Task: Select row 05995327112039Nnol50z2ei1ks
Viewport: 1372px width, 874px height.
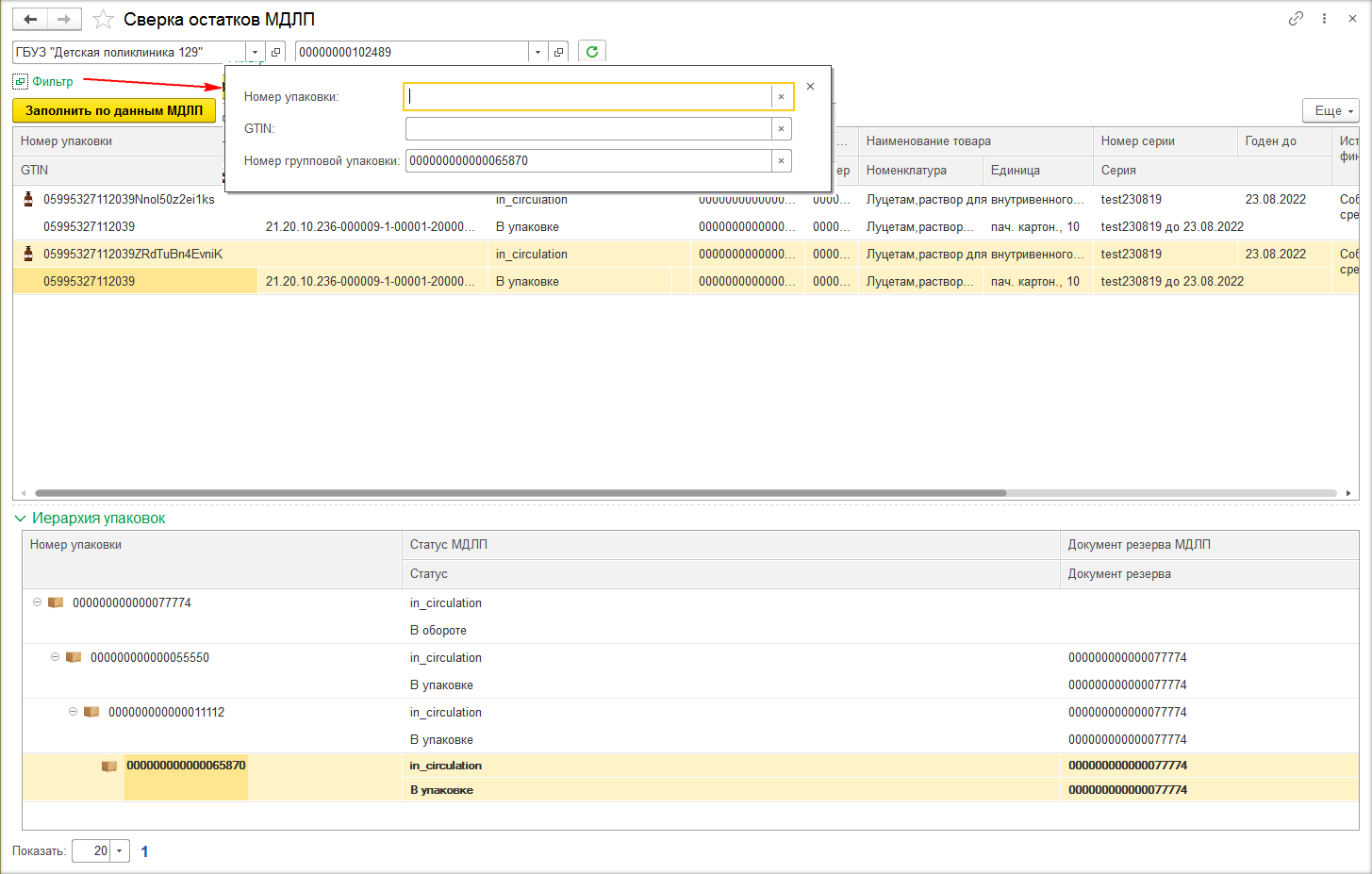Action: (x=129, y=199)
